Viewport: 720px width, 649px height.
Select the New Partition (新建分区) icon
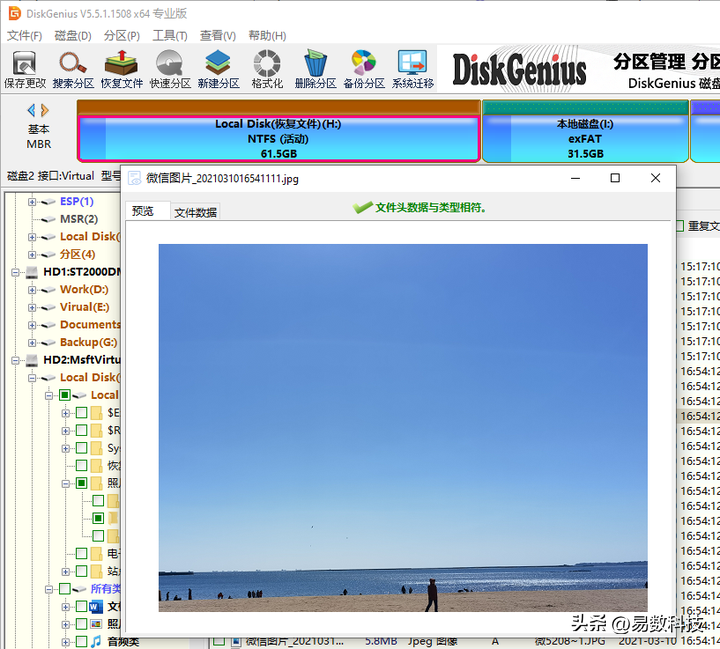click(x=219, y=69)
